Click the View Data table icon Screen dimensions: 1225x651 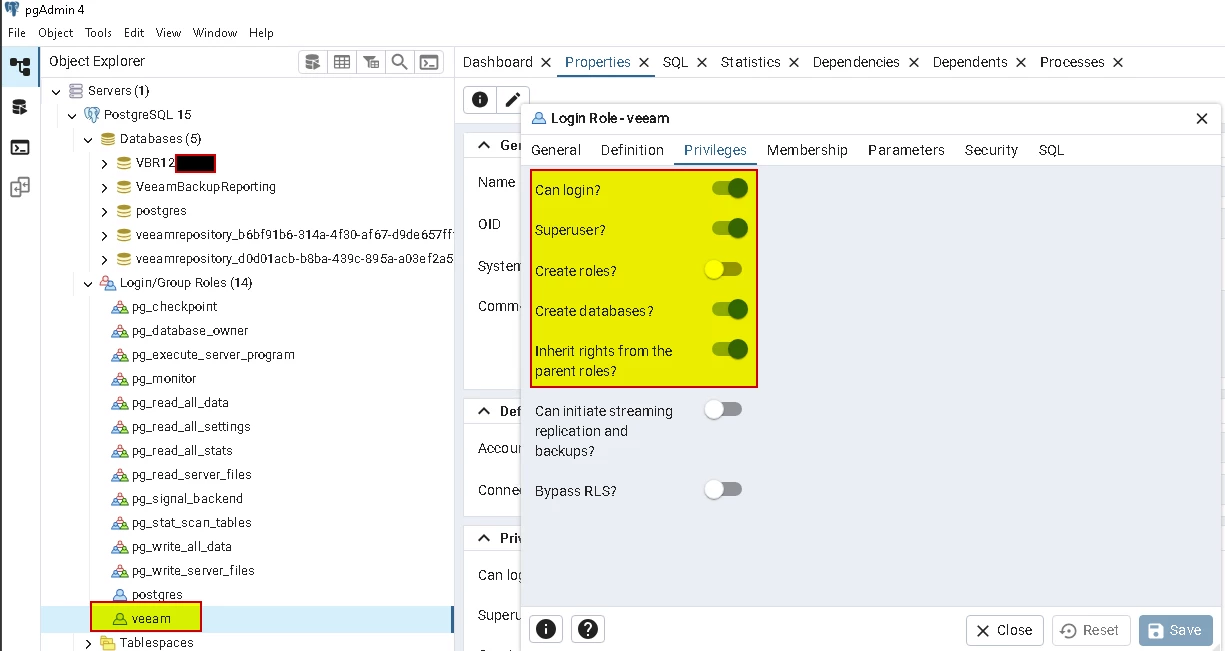[342, 62]
